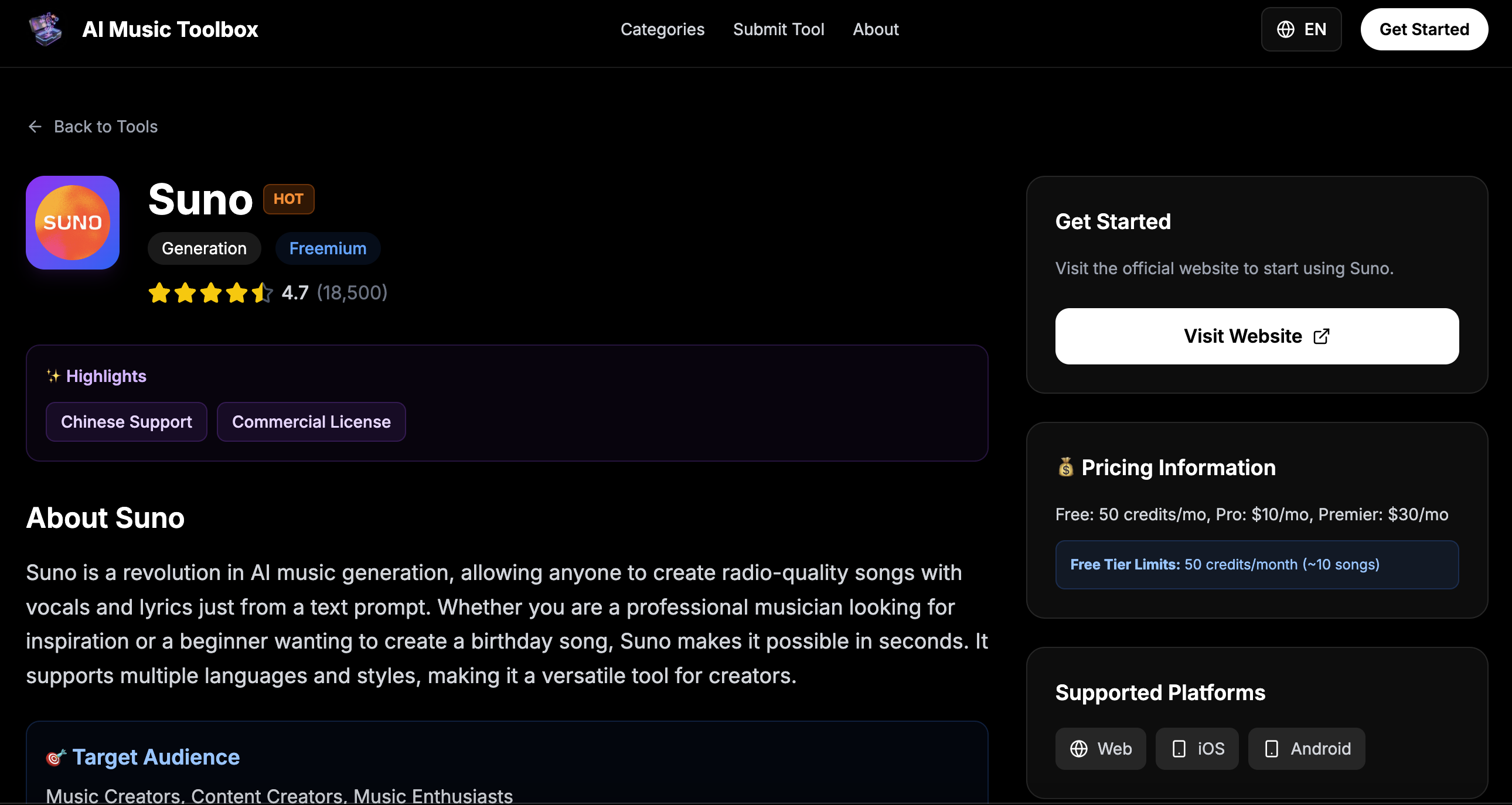Click the Free Tier Limits info box
This screenshot has height=805, width=1512.
(1256, 564)
